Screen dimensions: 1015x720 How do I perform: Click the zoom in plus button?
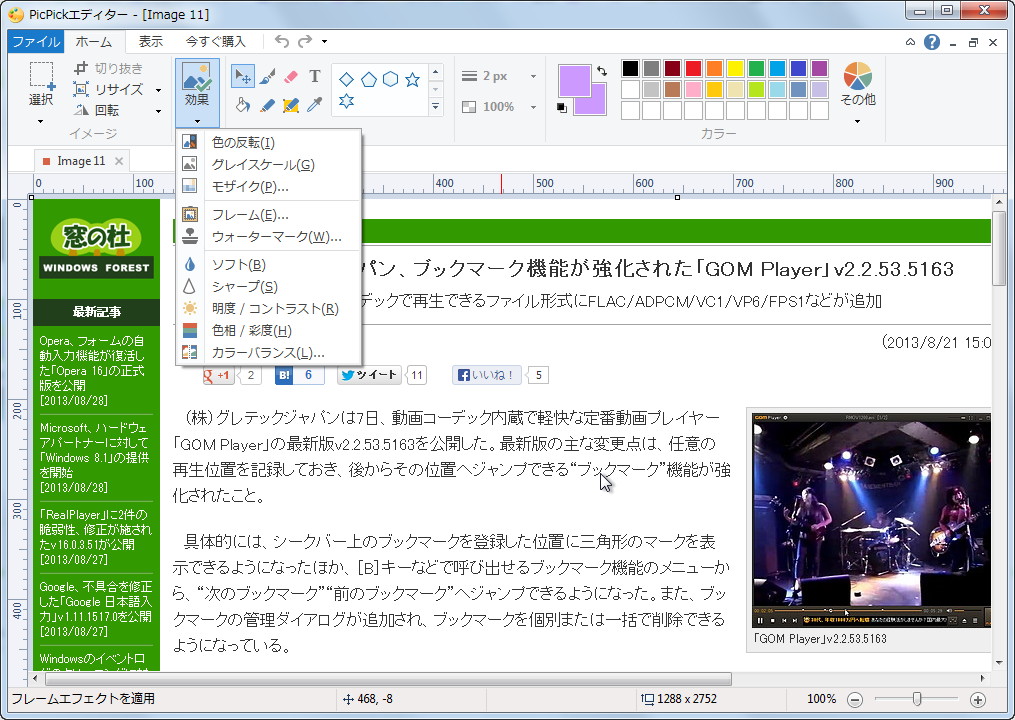click(x=978, y=700)
